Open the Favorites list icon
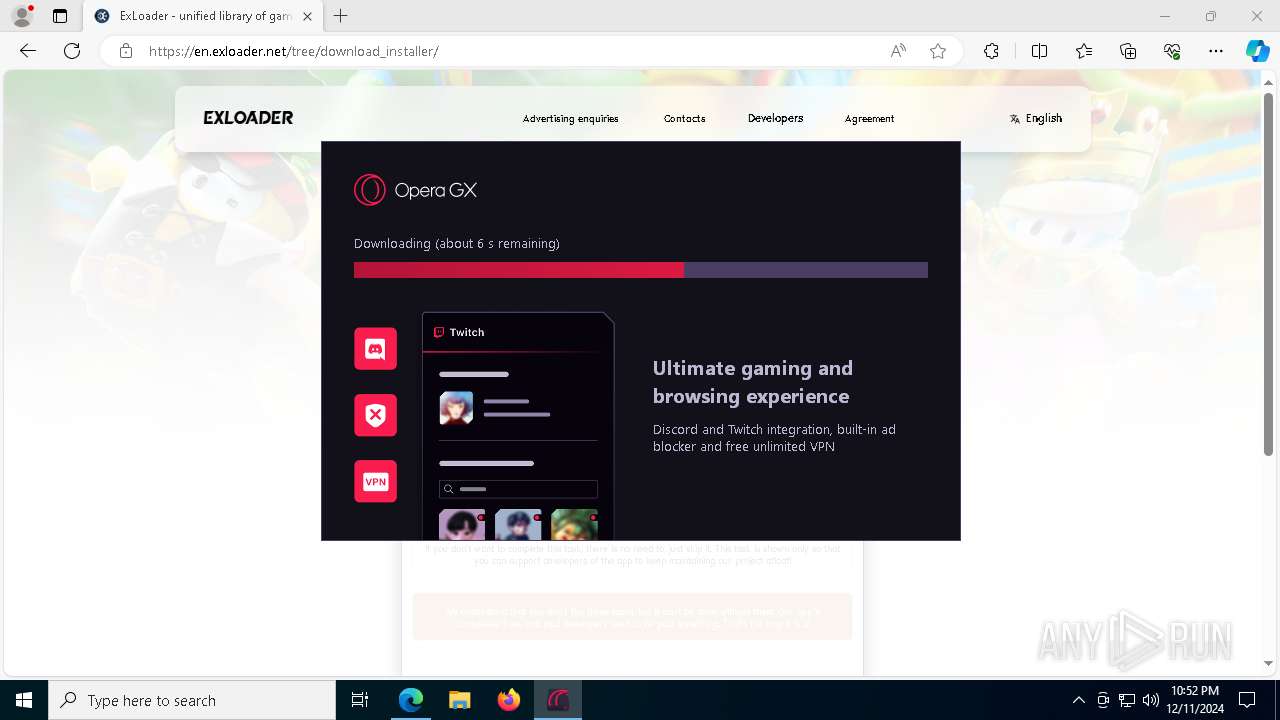1280x720 pixels. tap(1084, 51)
